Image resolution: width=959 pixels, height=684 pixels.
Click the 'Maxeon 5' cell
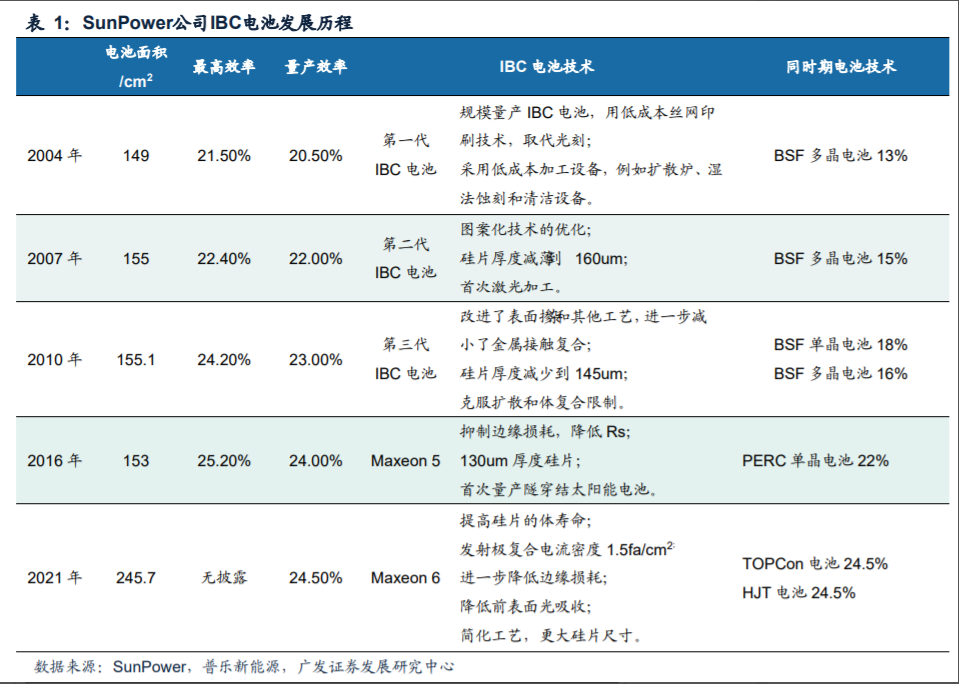click(x=405, y=460)
